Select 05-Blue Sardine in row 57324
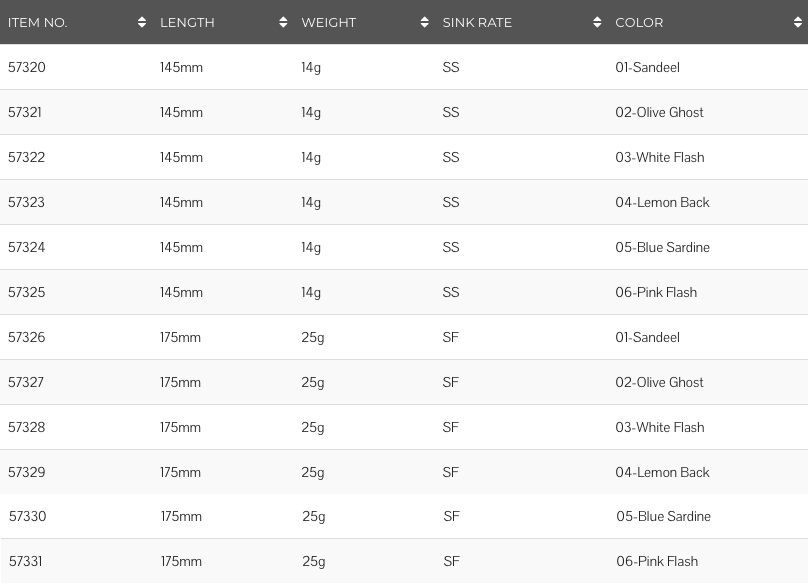The image size is (808, 587). pyautogui.click(x=662, y=247)
